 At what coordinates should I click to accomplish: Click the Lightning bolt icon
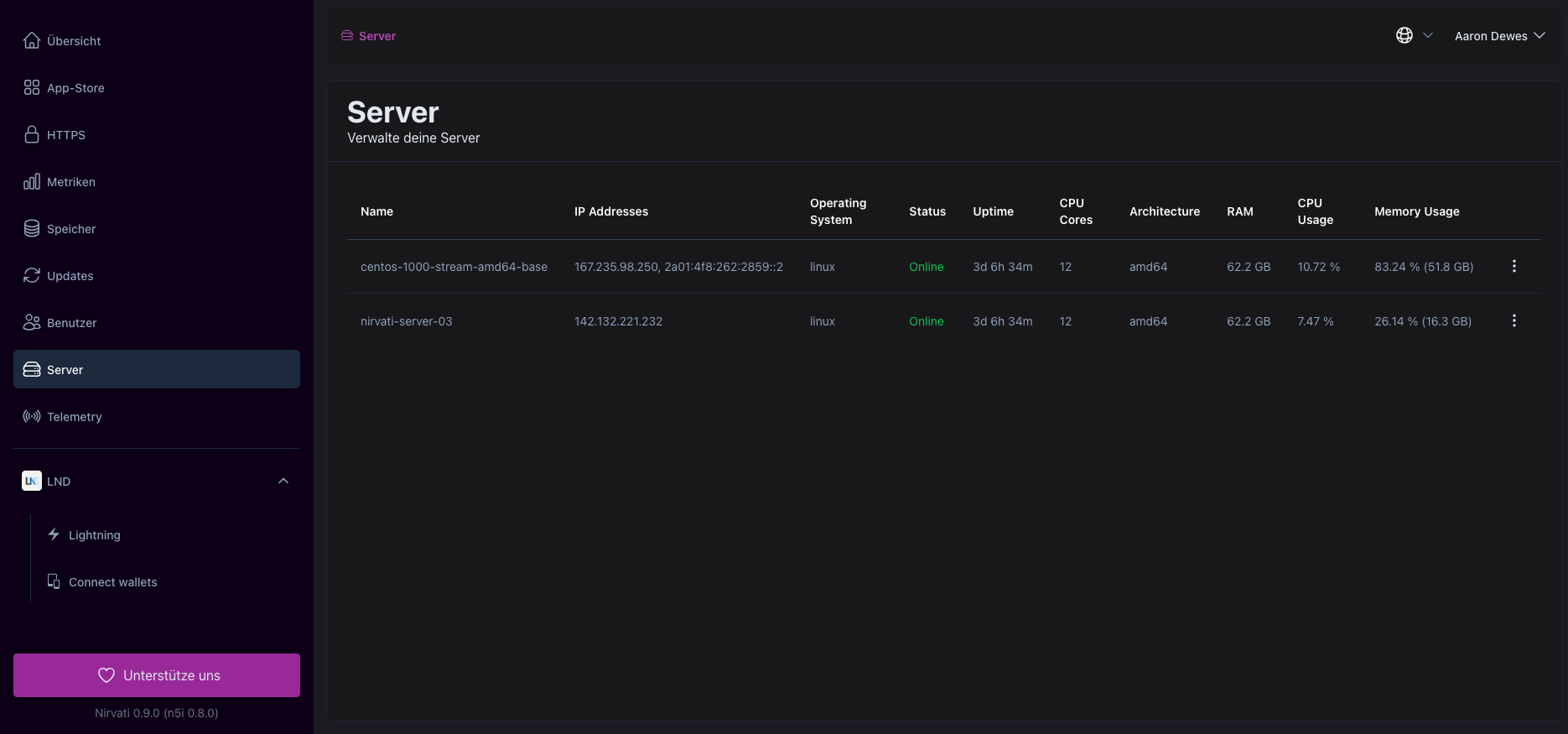tap(54, 534)
